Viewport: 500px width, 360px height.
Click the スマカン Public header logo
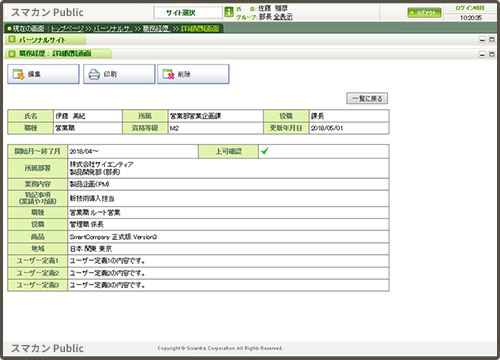coord(47,13)
